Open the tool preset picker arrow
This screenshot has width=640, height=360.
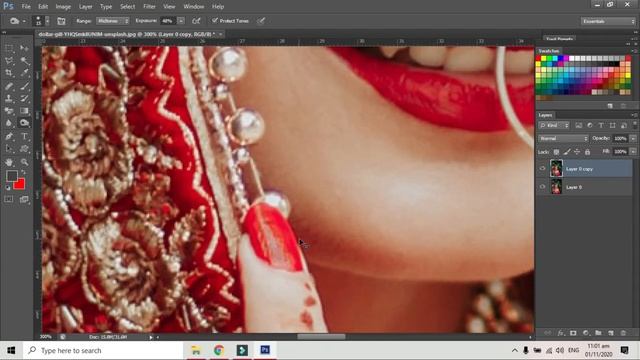[24, 21]
